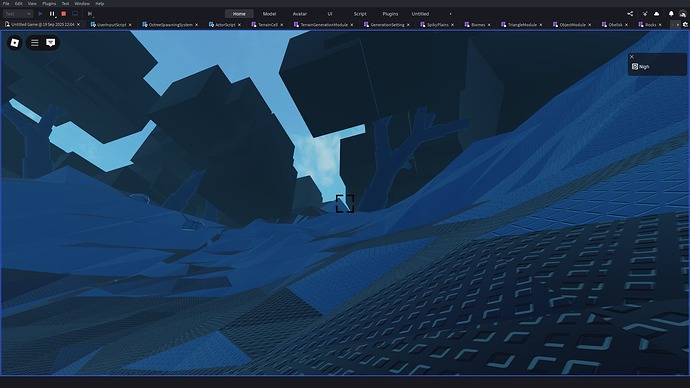The width and height of the screenshot is (690, 388).
Task: Click the cloud publish icon
Action: tap(657, 14)
